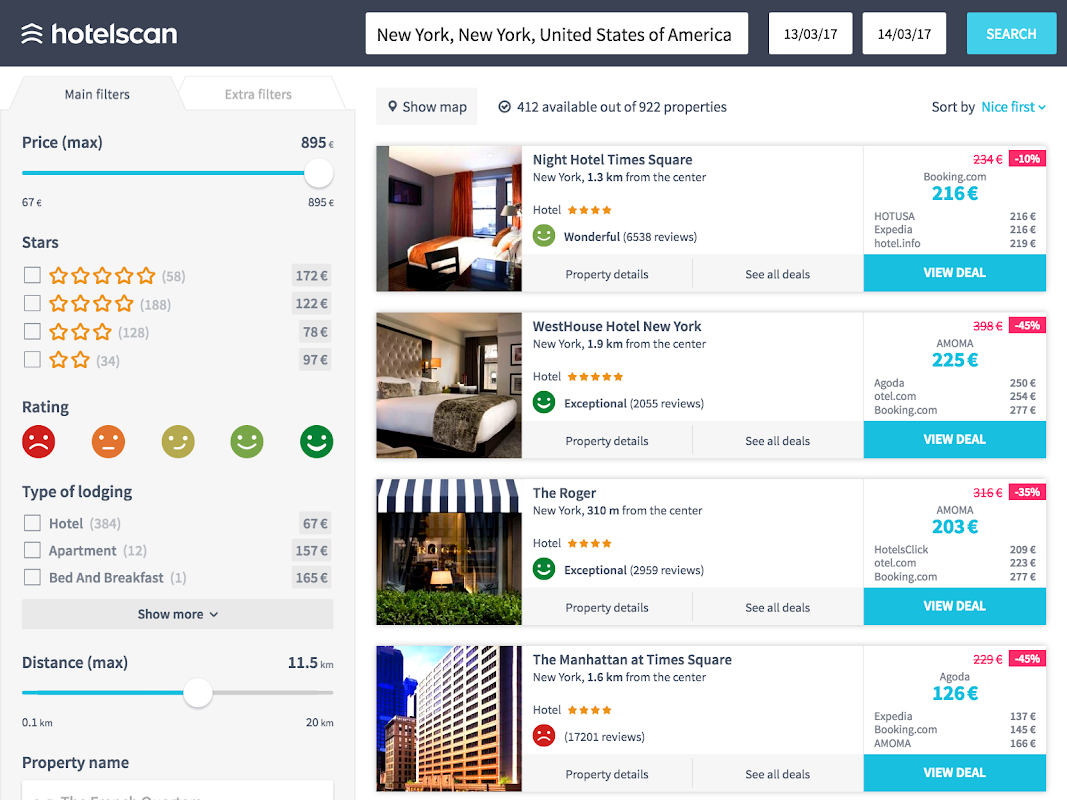Select the dark green happiest rating face

coord(316,441)
